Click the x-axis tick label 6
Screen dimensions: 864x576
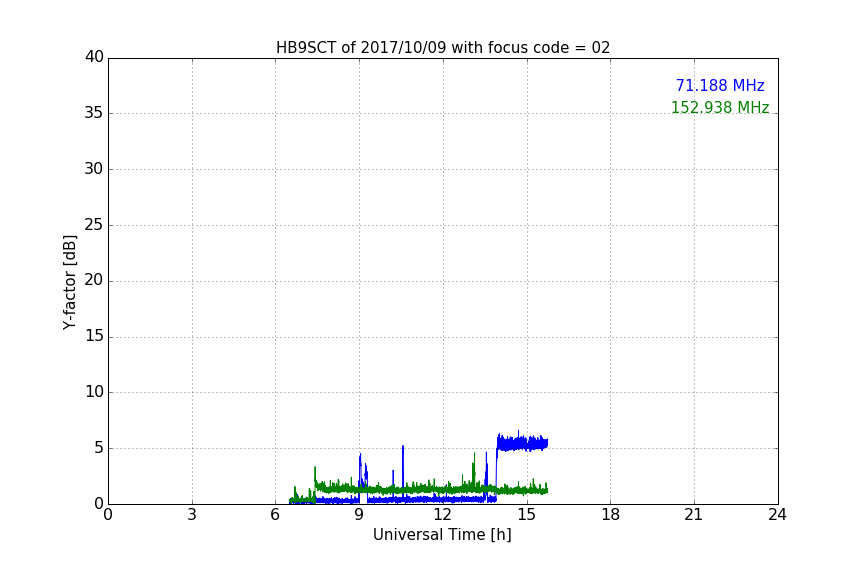point(276,515)
